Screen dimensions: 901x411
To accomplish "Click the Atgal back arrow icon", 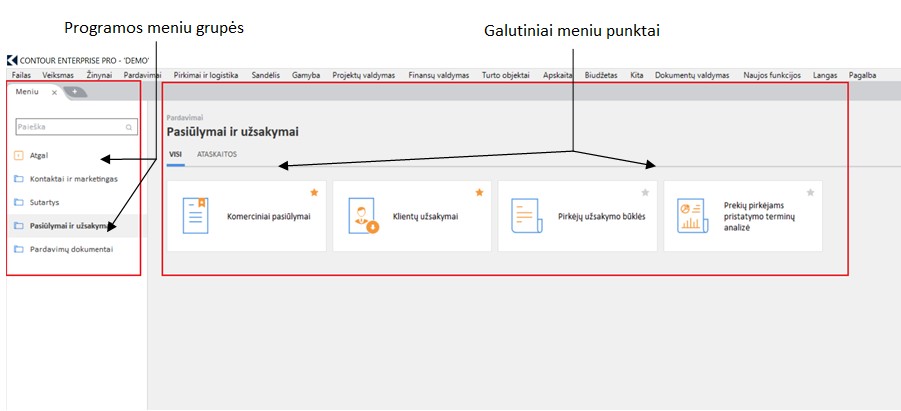I will pyautogui.click(x=18, y=155).
